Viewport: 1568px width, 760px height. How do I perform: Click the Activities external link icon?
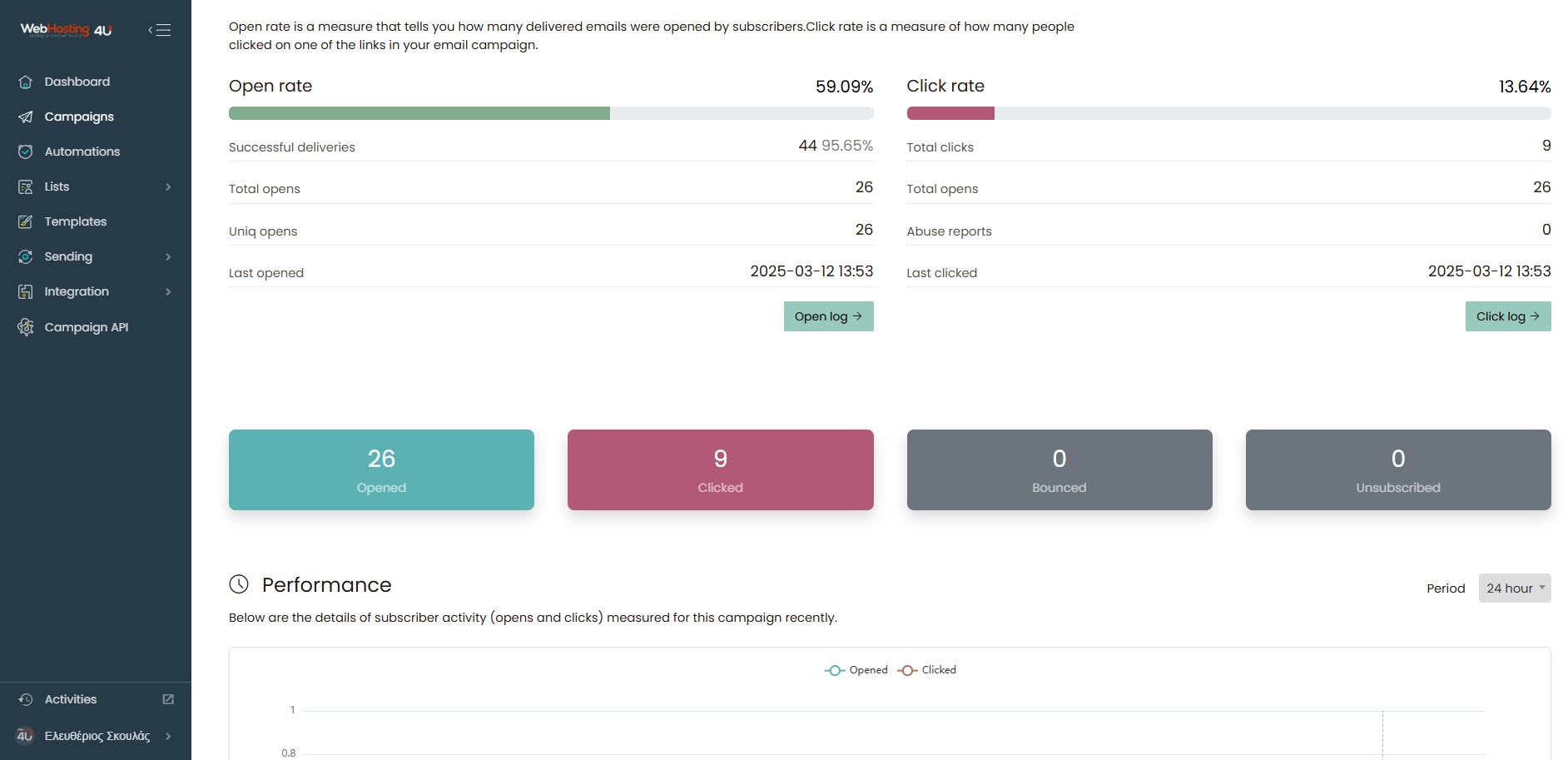pyautogui.click(x=168, y=699)
